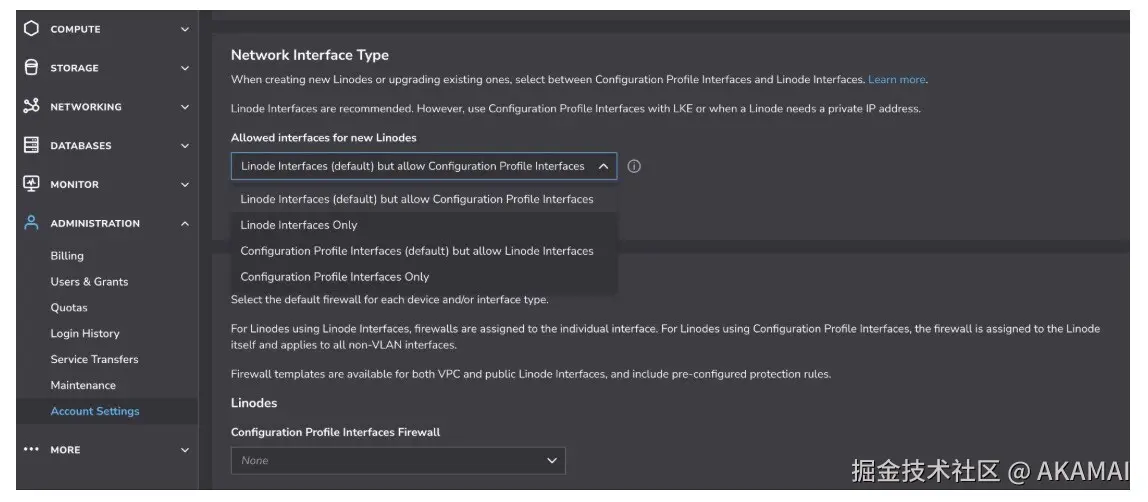Follow the Learn more link
The image size is (1148, 502).
pos(896,79)
